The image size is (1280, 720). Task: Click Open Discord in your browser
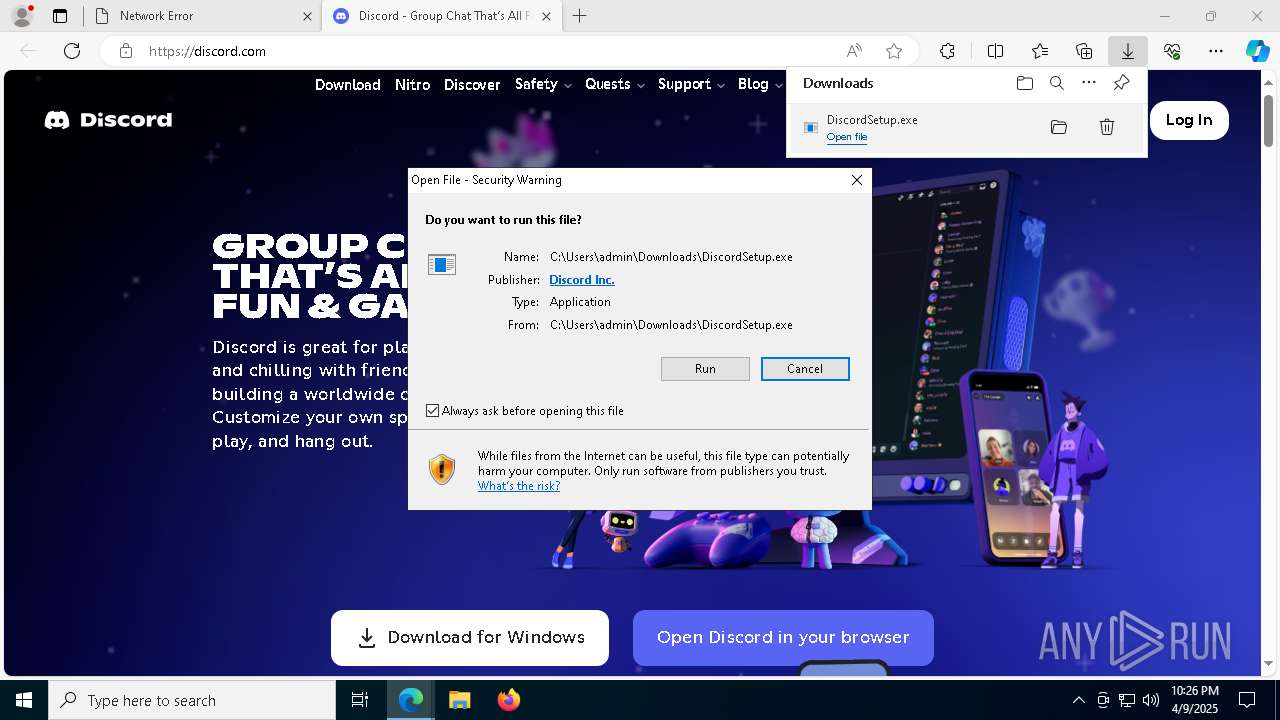[x=783, y=638]
